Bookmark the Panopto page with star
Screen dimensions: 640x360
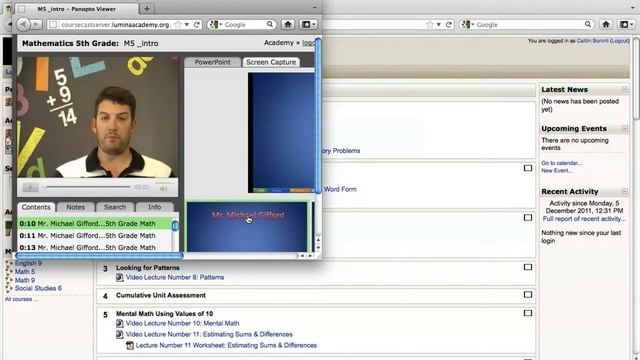(x=178, y=24)
